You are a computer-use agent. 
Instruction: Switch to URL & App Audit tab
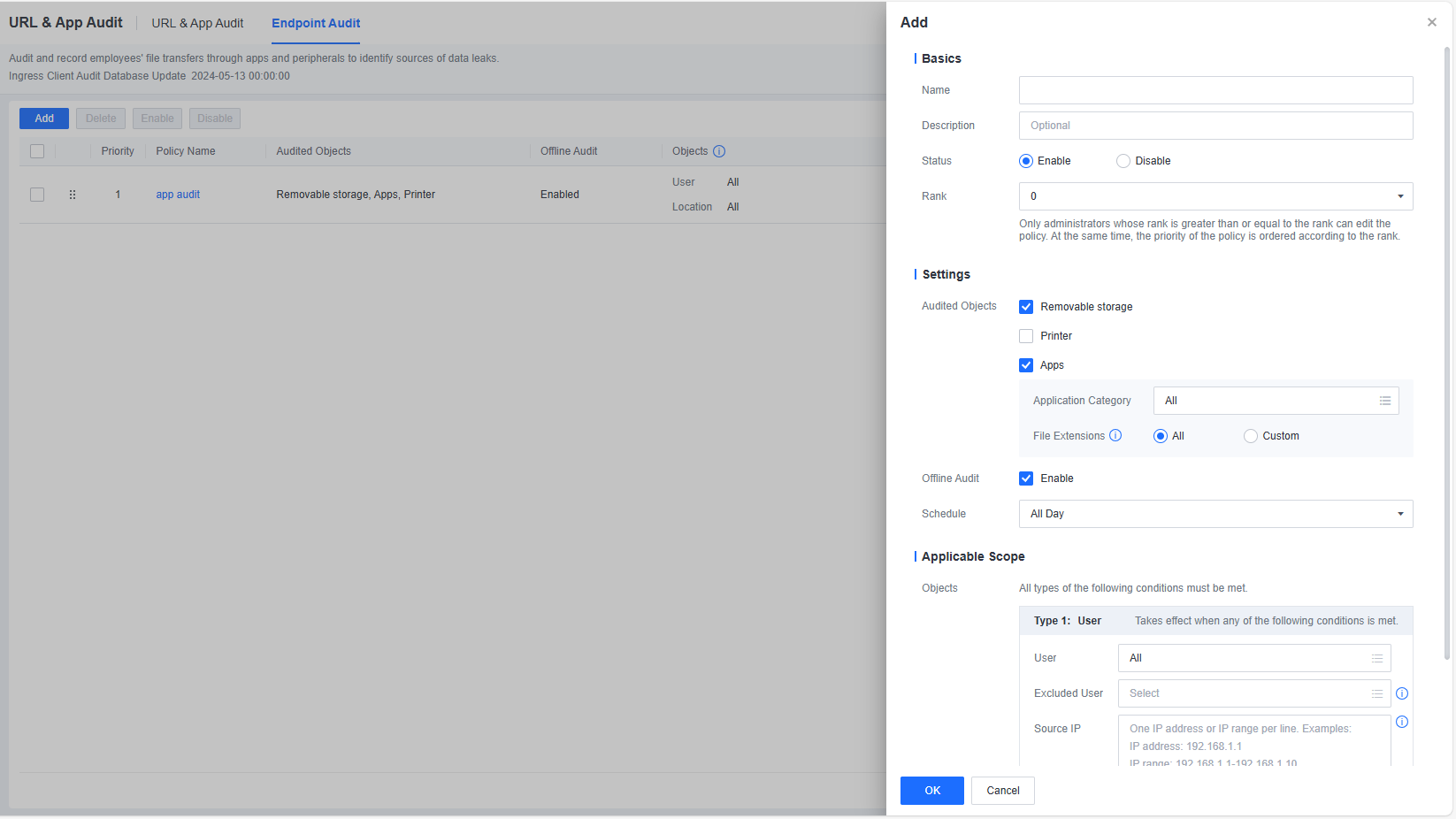point(197,23)
